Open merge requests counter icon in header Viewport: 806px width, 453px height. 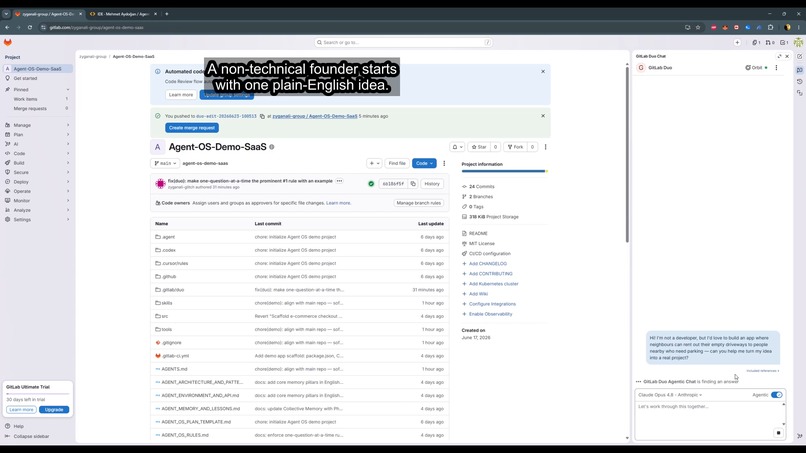pyautogui.click(x=770, y=43)
